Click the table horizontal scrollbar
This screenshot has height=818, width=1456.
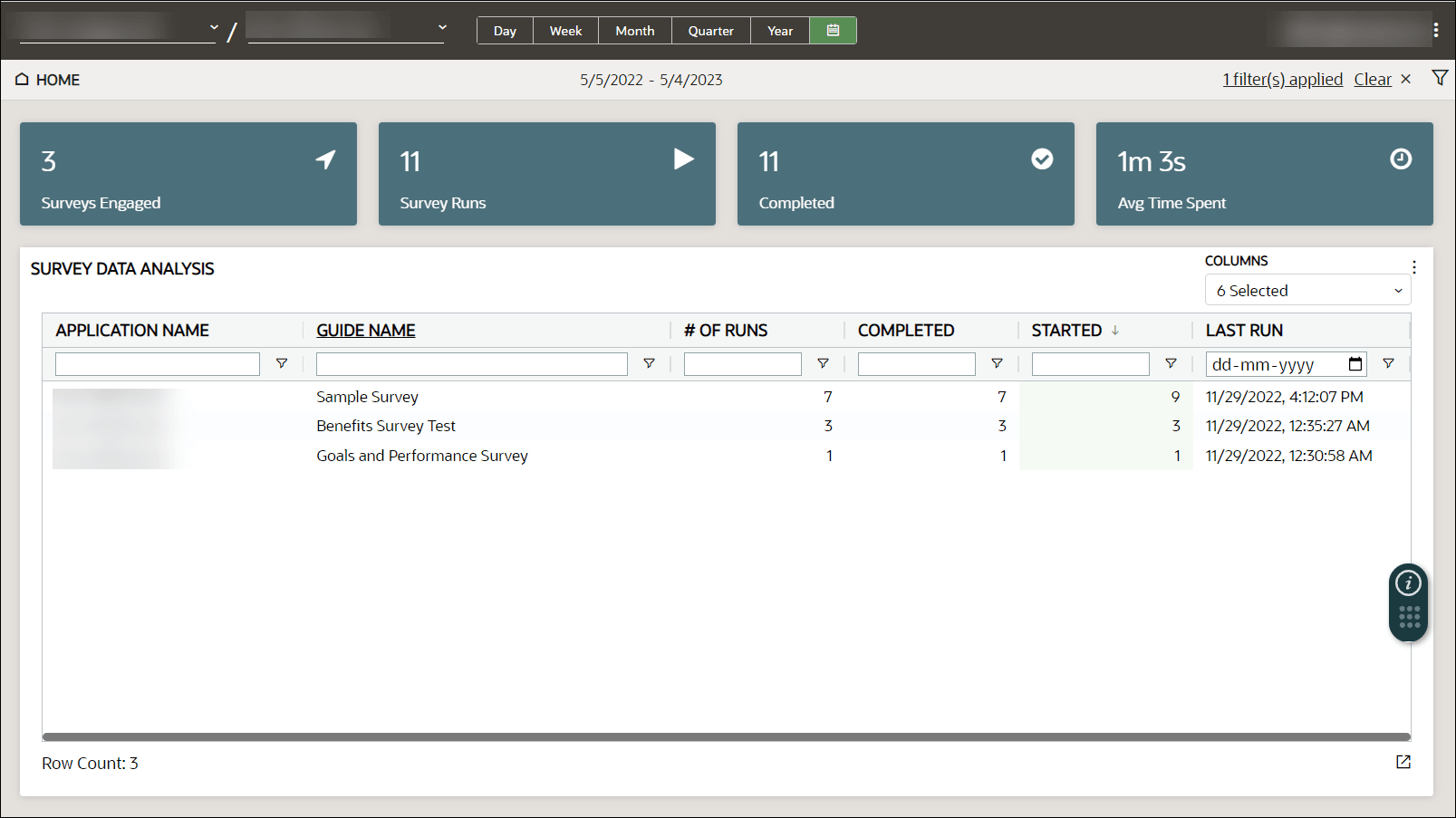coord(727,737)
